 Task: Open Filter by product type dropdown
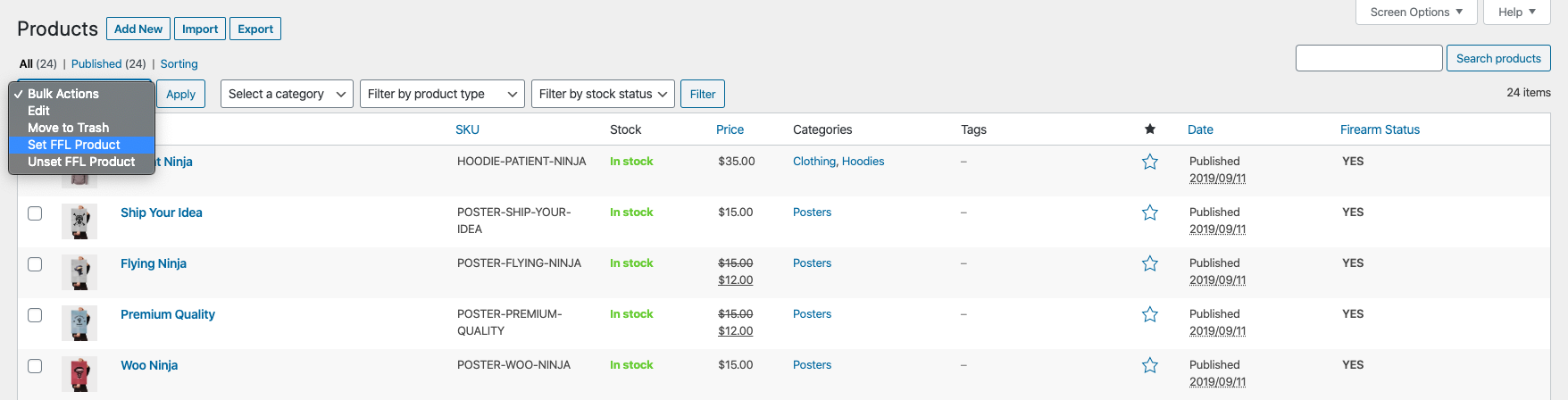(x=442, y=94)
